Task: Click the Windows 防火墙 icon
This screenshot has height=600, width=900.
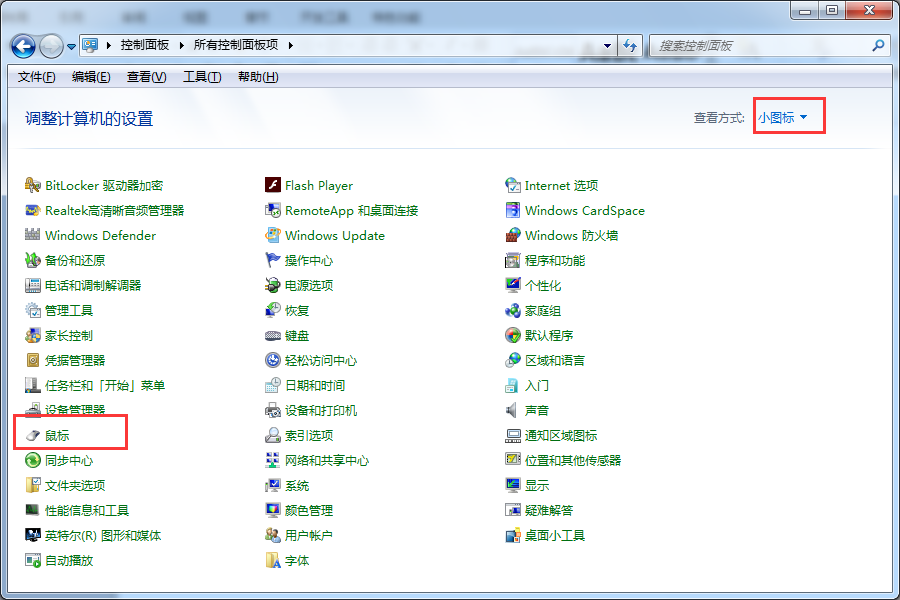Action: tap(513, 235)
